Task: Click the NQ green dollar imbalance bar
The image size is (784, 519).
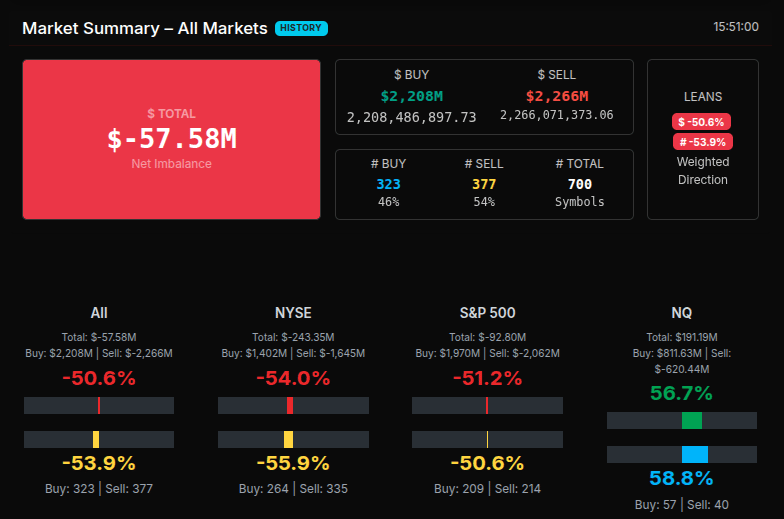Action: pos(691,420)
